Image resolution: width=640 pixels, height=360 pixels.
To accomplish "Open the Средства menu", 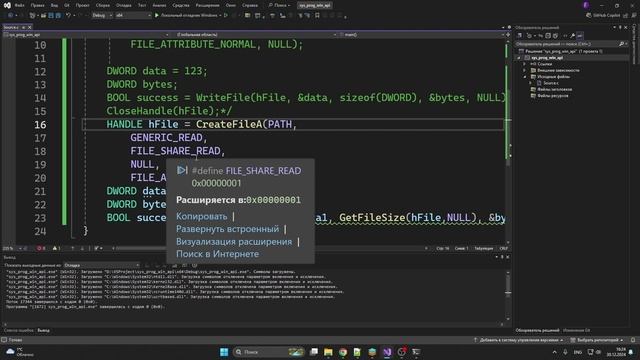I will point(181,5).
